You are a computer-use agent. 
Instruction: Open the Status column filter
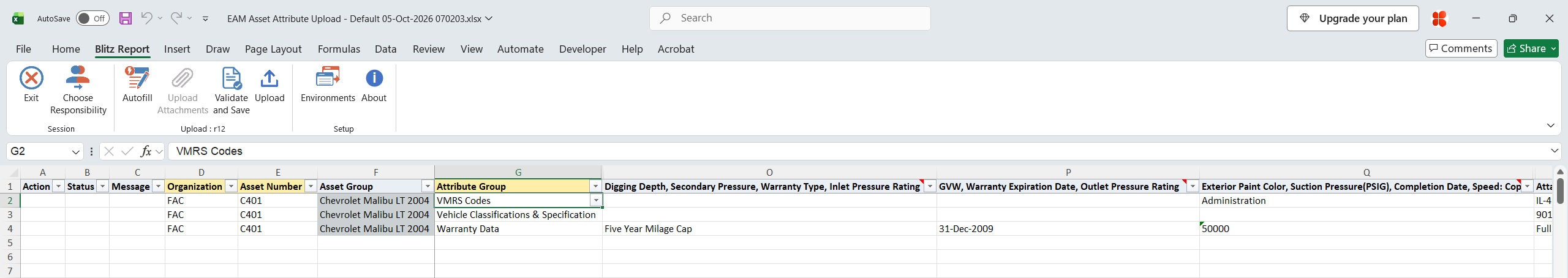coord(103,186)
